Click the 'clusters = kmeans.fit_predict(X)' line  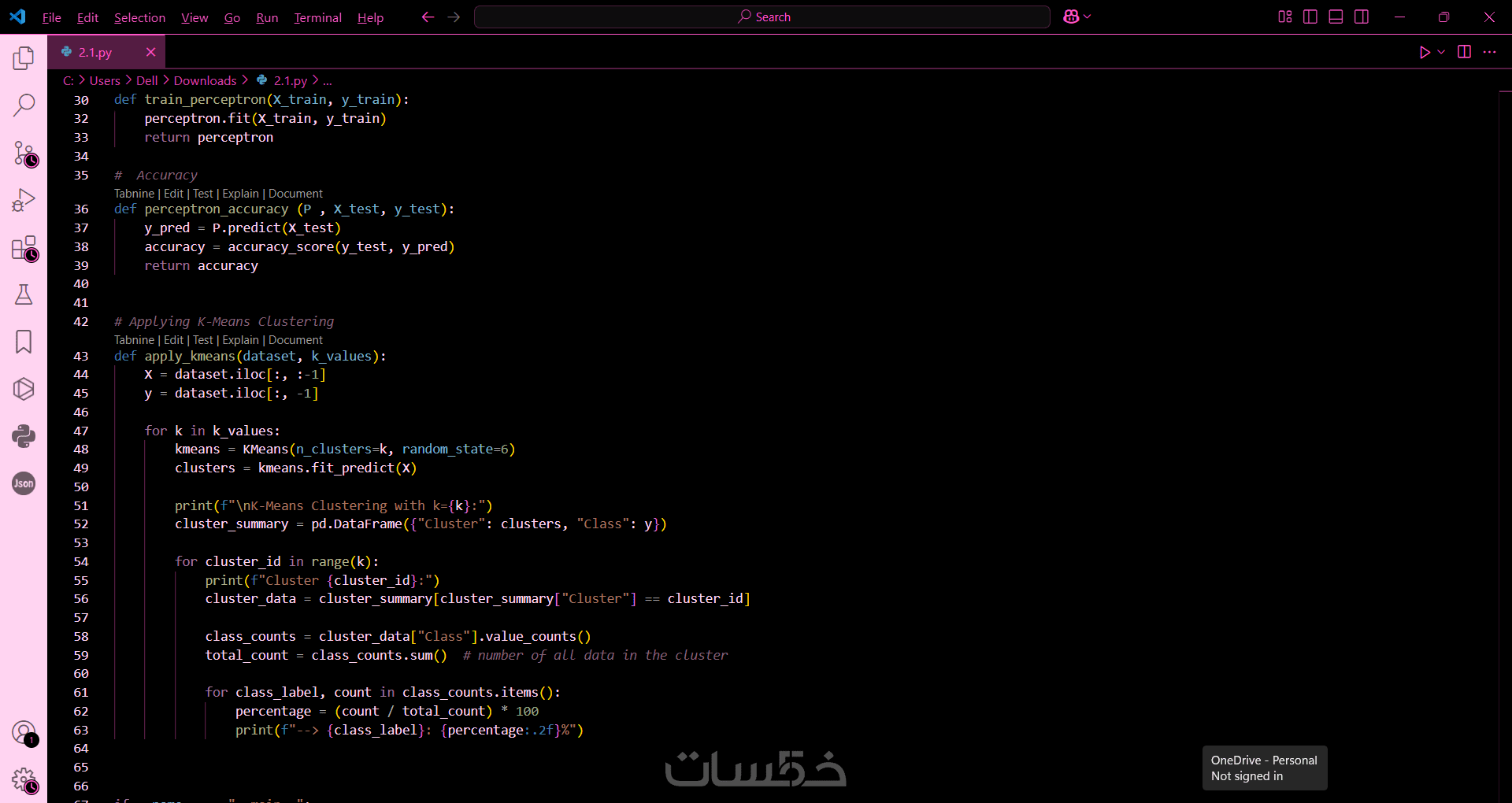pos(295,468)
